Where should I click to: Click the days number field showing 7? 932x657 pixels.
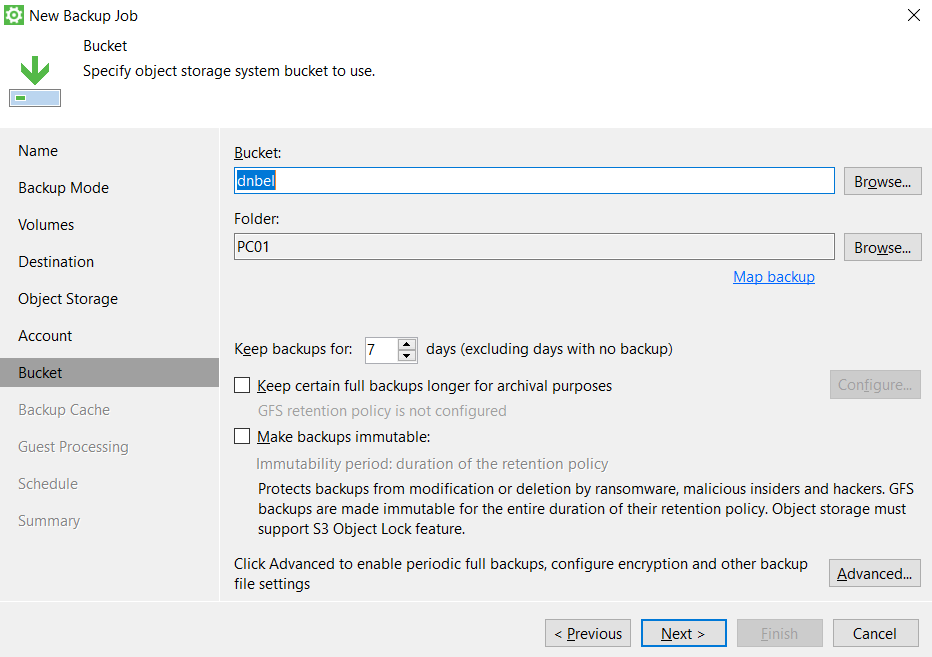point(381,349)
